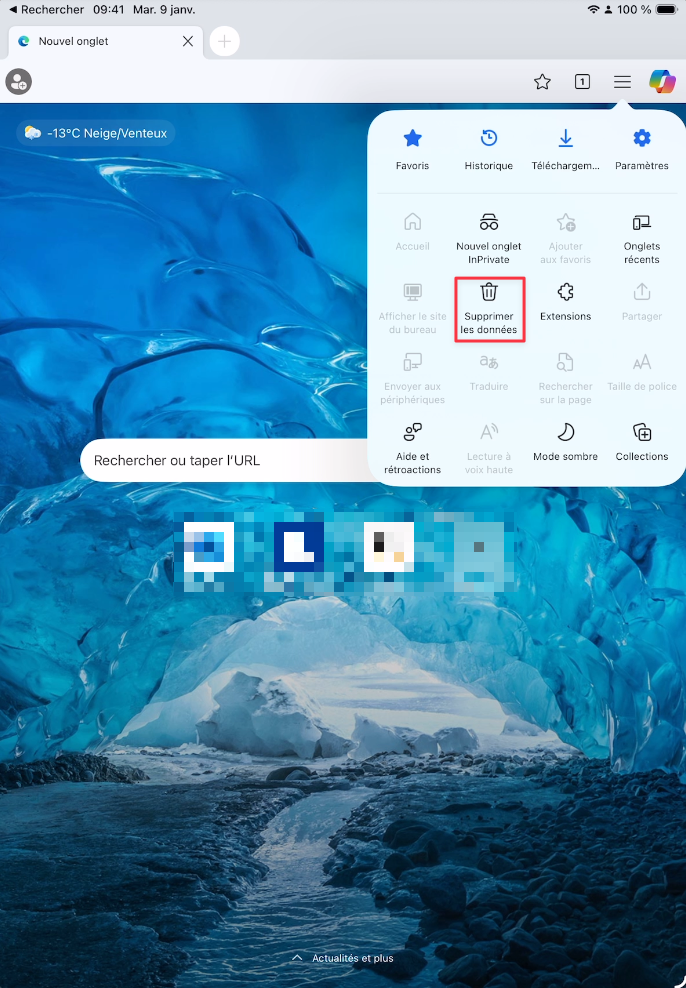Tap Lecture à voix haute
Screen dimensions: 686x988
click(489, 449)
